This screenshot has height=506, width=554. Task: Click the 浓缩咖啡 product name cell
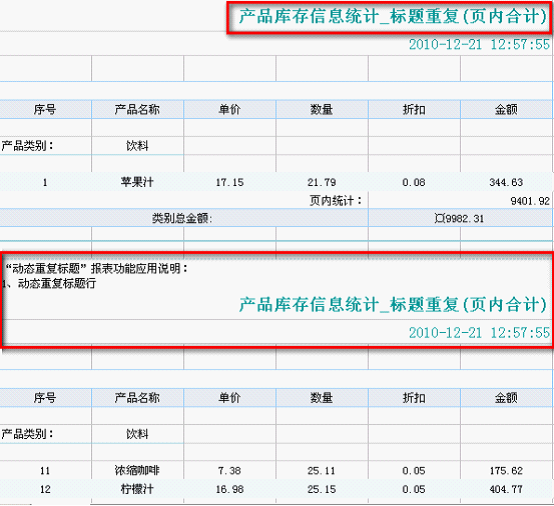pyautogui.click(x=137, y=470)
